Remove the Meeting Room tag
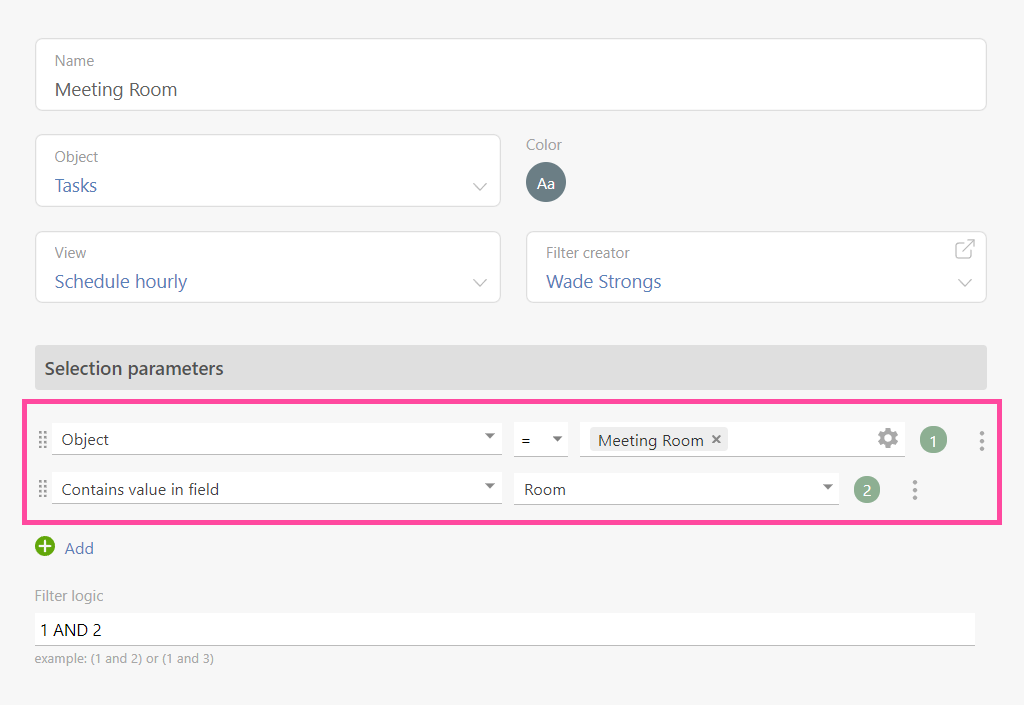The height and width of the screenshot is (705, 1024). [x=716, y=439]
